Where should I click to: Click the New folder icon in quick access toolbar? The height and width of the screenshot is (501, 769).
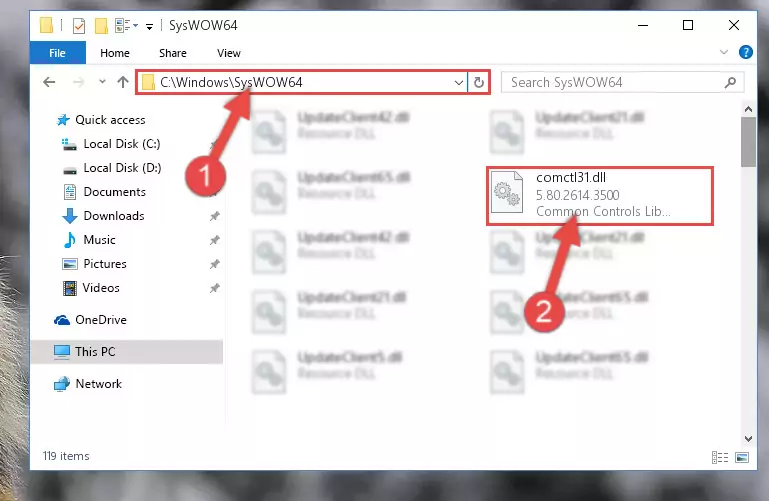point(101,25)
